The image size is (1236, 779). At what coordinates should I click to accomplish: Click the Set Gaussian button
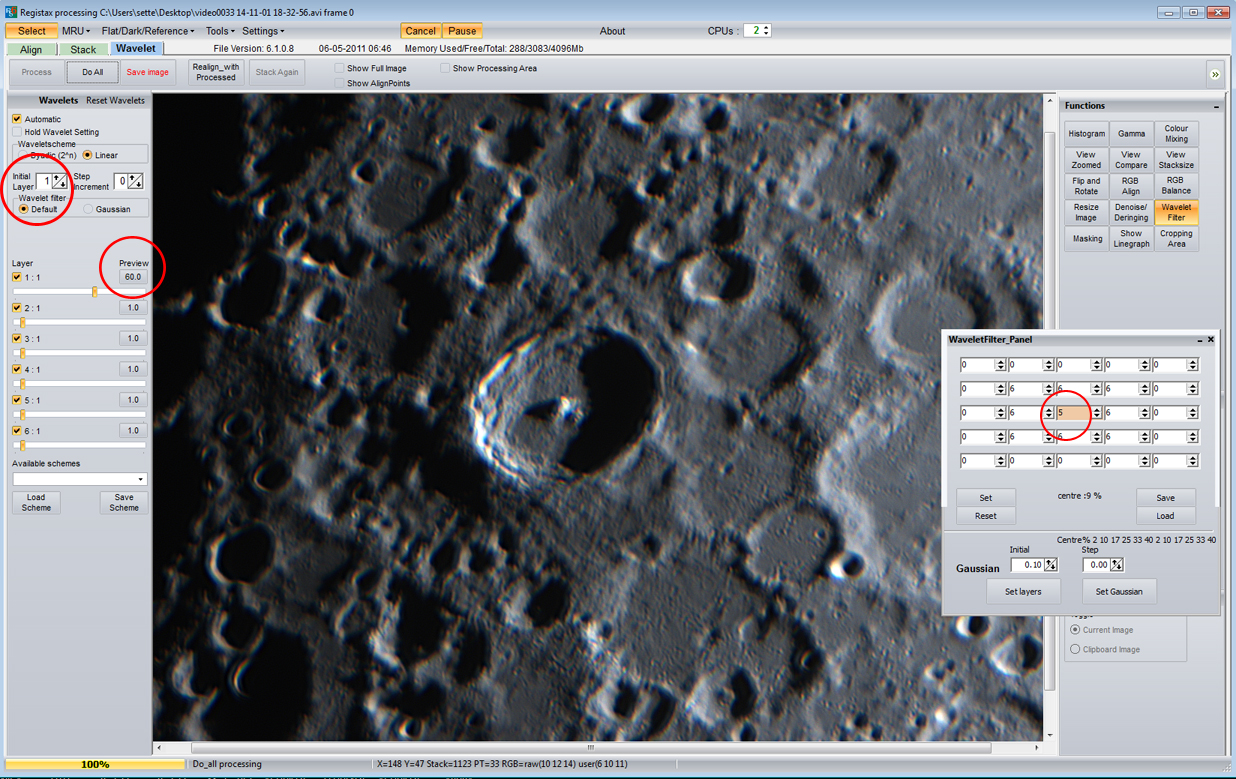point(1119,591)
